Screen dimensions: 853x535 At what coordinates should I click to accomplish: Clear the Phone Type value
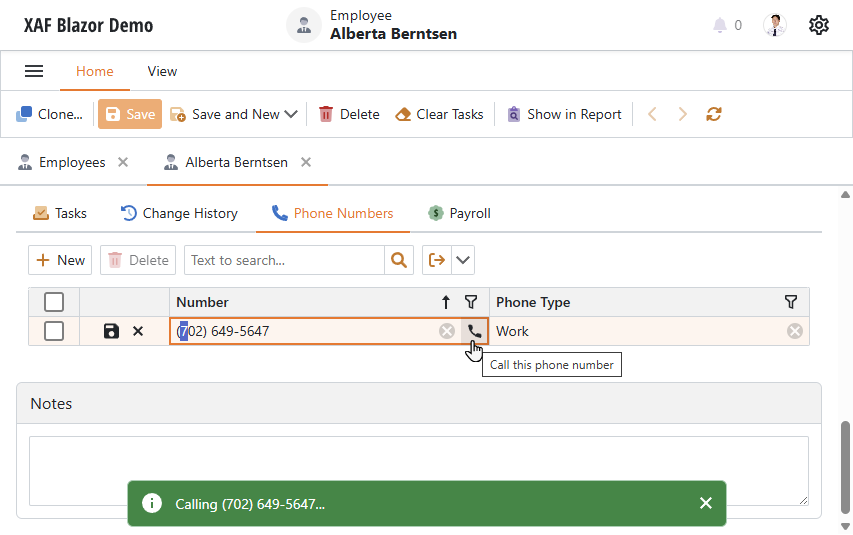coord(795,331)
